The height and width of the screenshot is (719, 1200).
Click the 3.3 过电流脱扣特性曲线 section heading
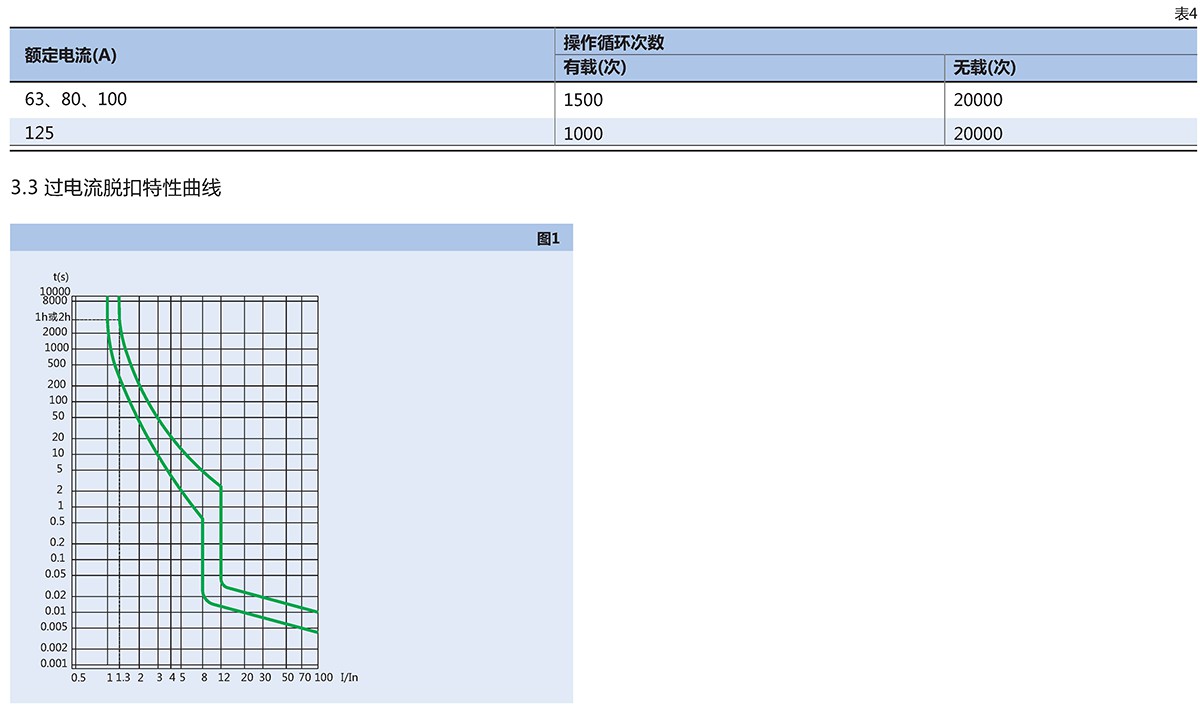115,188
